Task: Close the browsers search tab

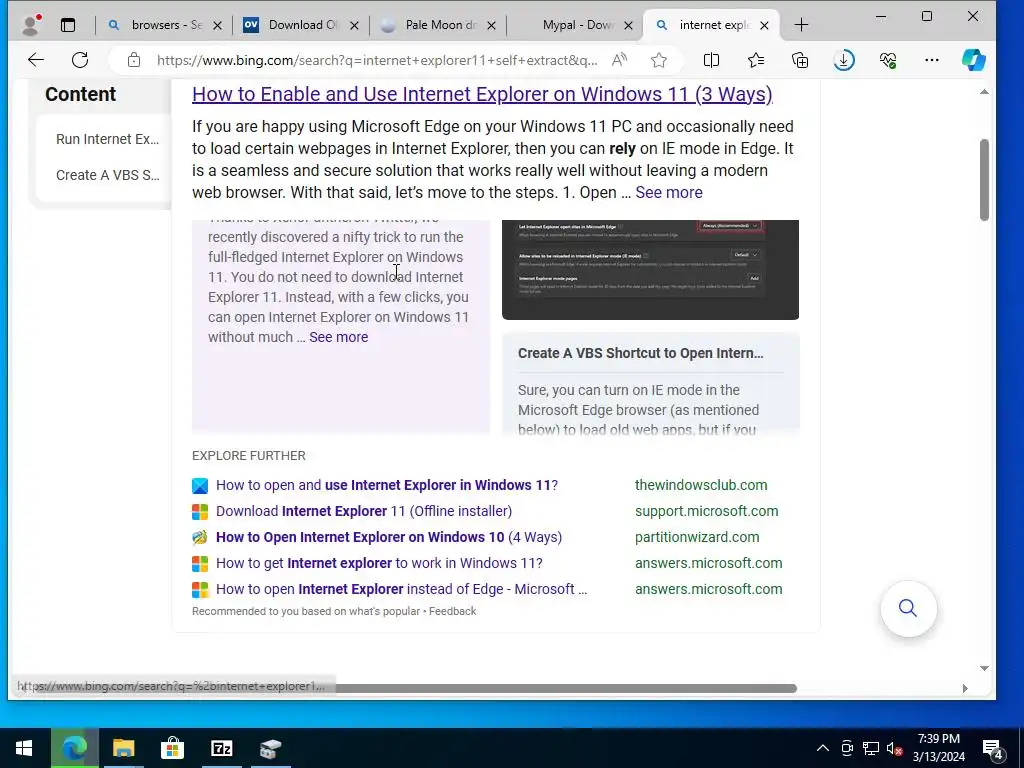Action: coord(217,25)
